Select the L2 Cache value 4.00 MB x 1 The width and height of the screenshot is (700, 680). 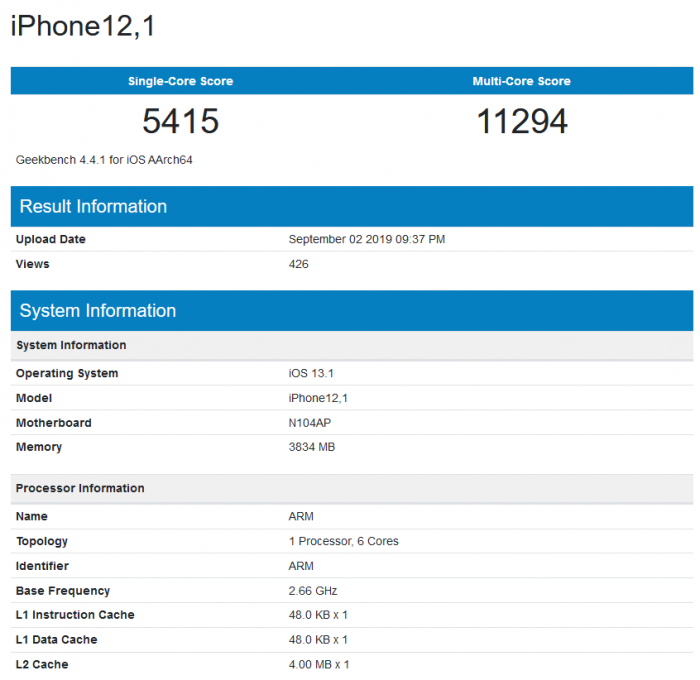point(319,664)
